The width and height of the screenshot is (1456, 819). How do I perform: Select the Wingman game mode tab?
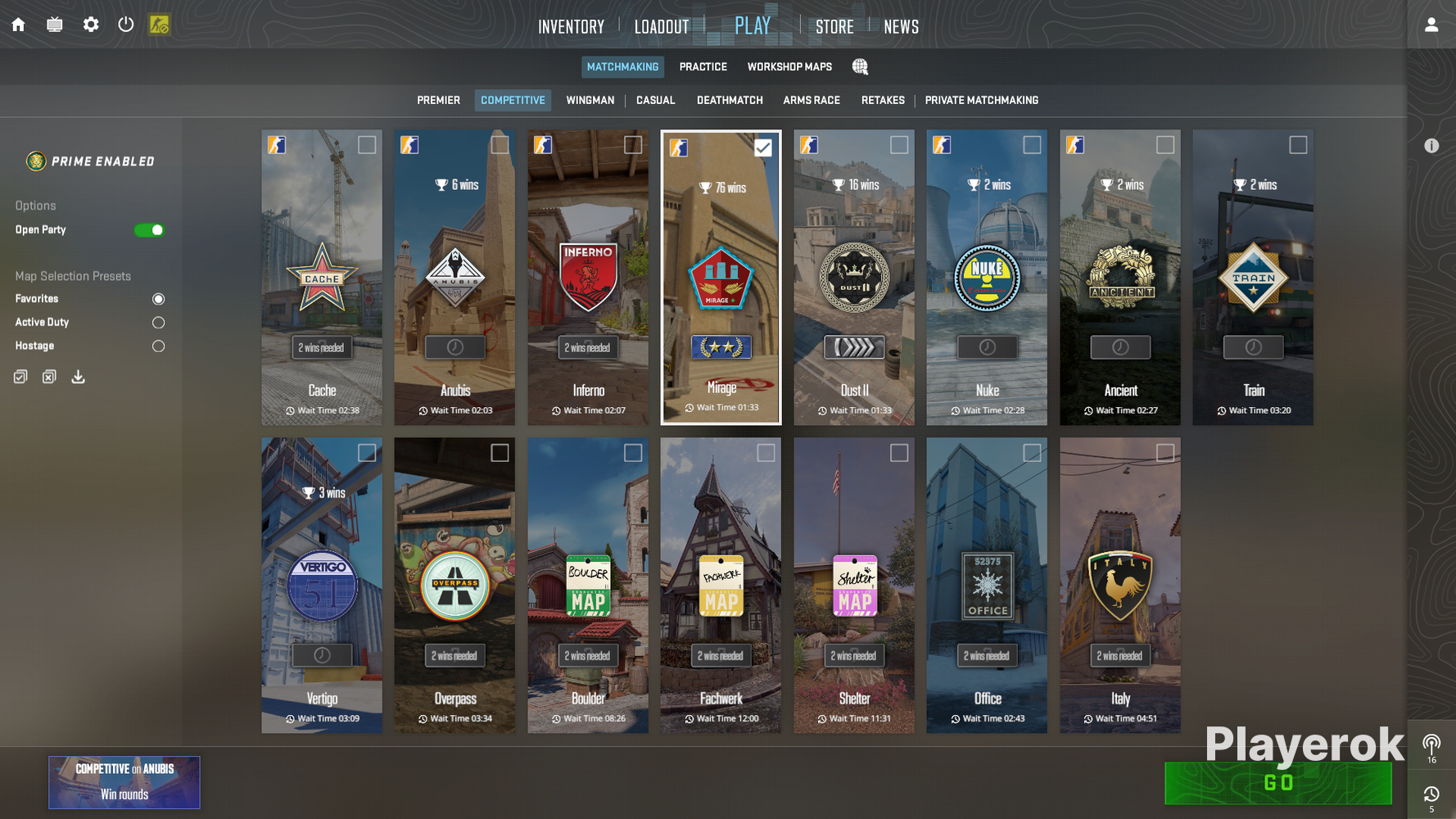tap(590, 101)
